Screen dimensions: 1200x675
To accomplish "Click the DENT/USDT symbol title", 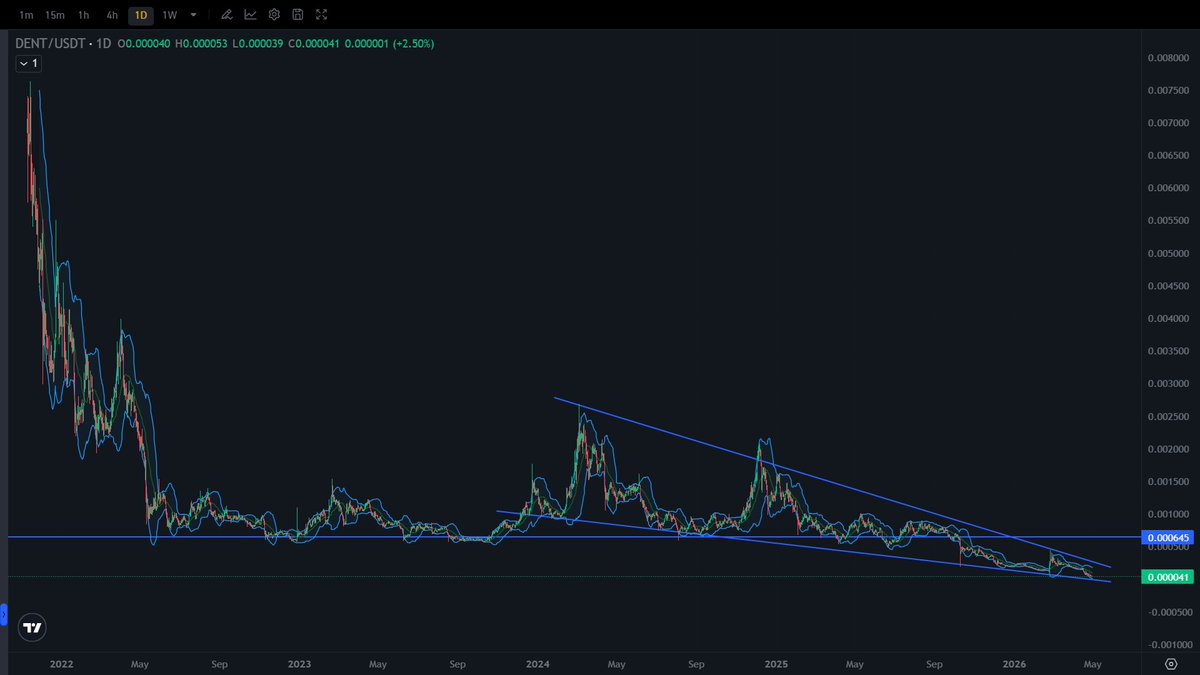I will tap(48, 44).
